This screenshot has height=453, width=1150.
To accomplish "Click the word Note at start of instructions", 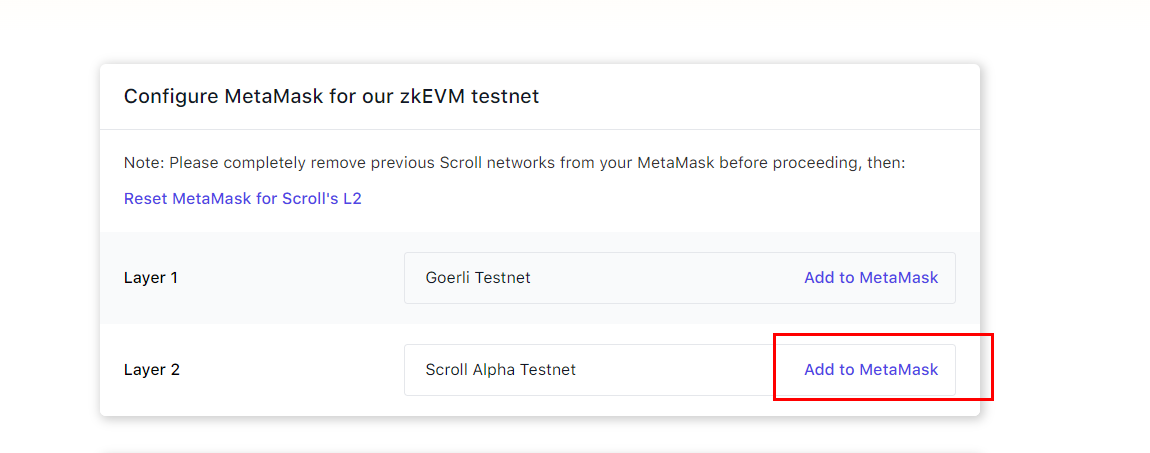I will (x=143, y=162).
